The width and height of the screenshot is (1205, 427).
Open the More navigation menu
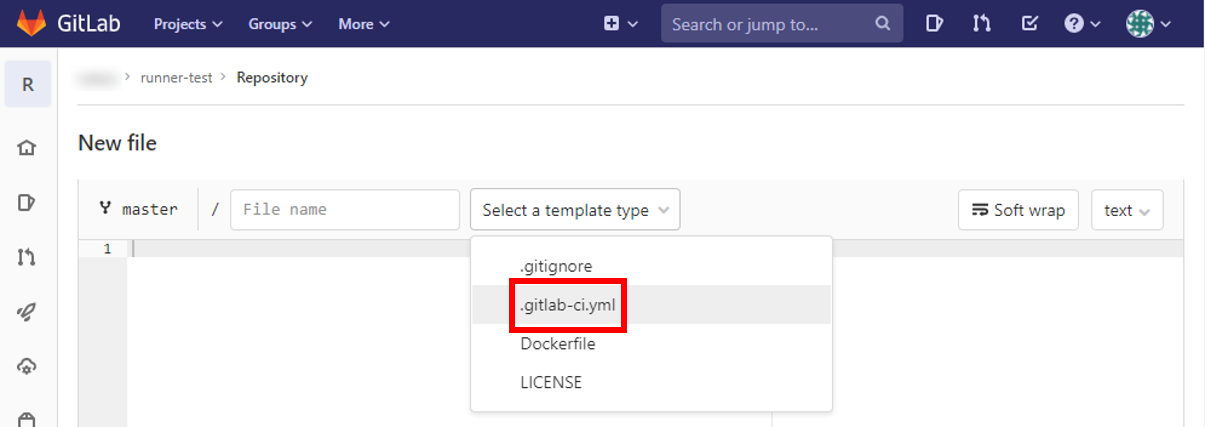click(364, 24)
